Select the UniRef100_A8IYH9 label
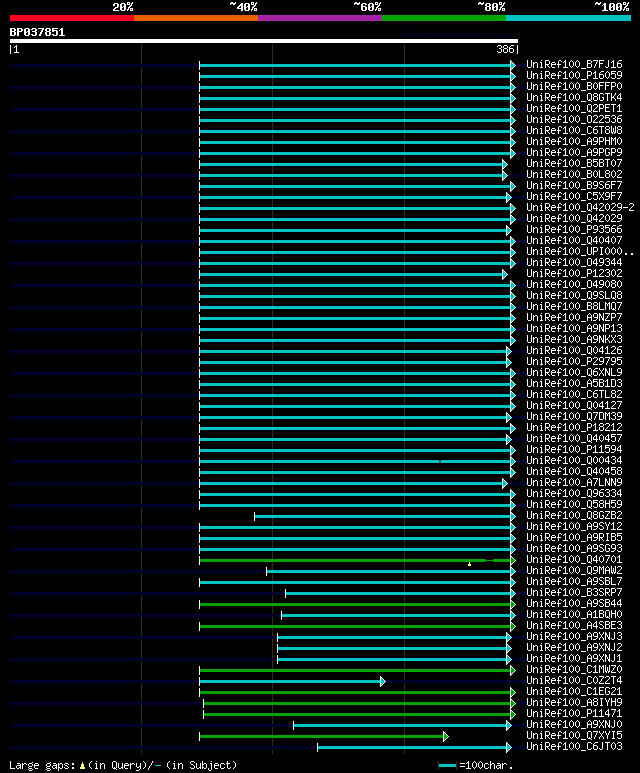640x773 pixels. click(574, 703)
